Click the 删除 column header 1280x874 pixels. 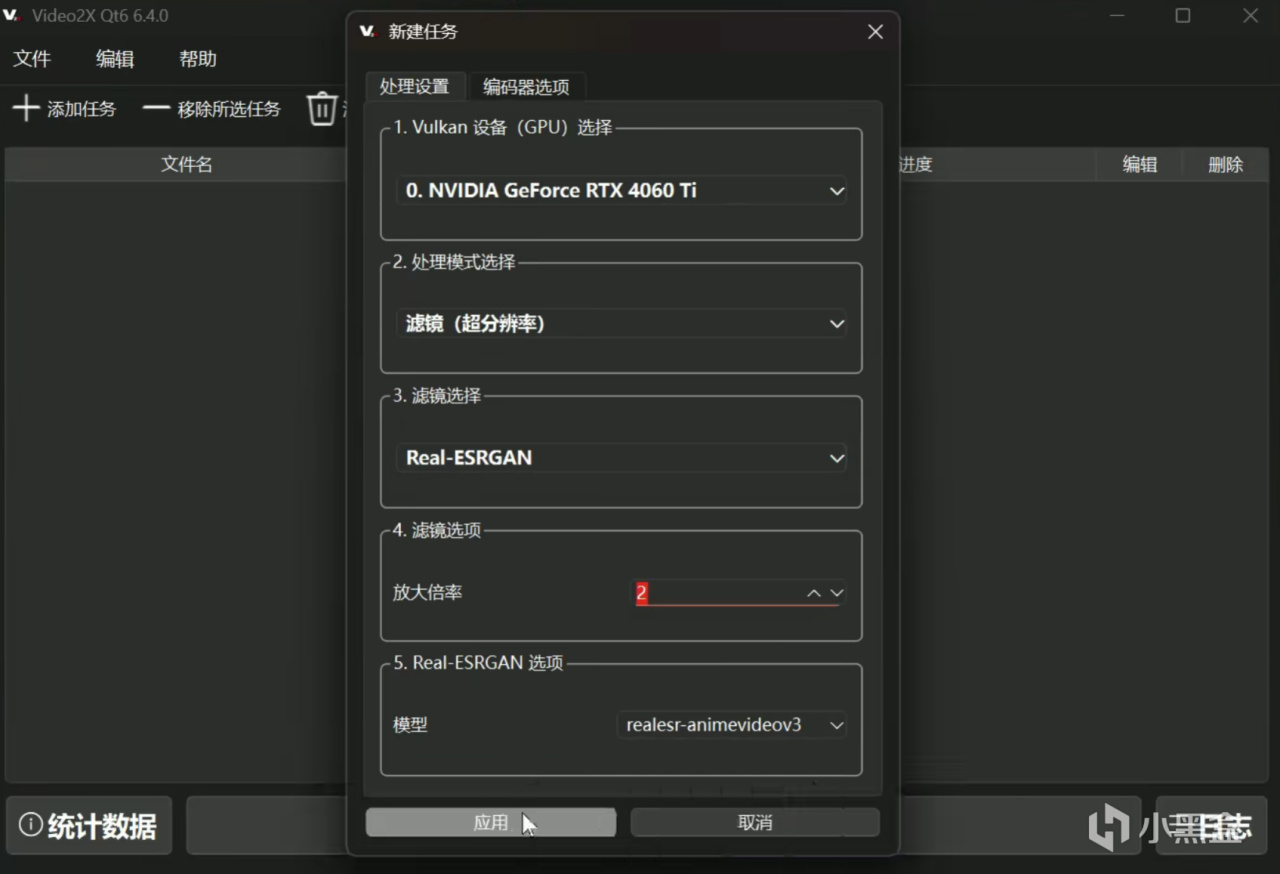(x=1226, y=165)
